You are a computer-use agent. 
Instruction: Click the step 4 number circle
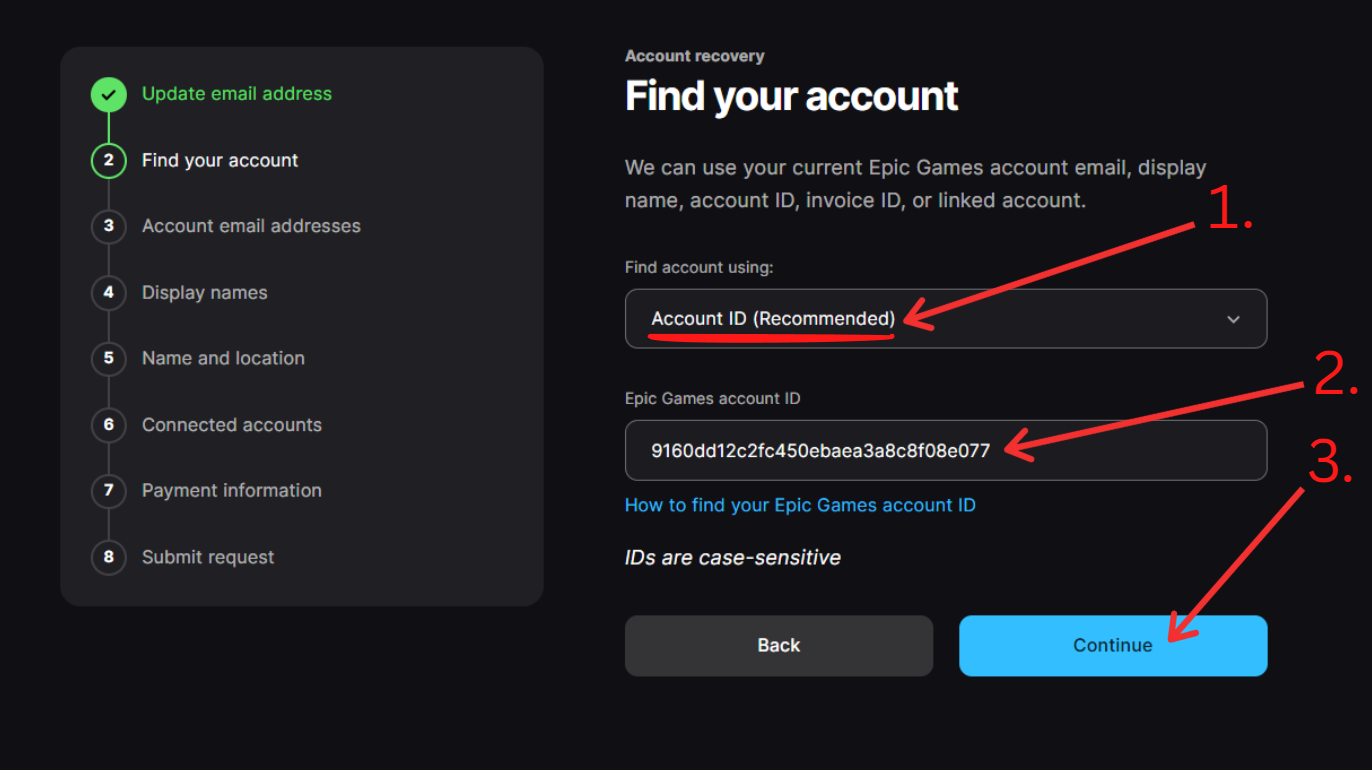click(x=108, y=293)
